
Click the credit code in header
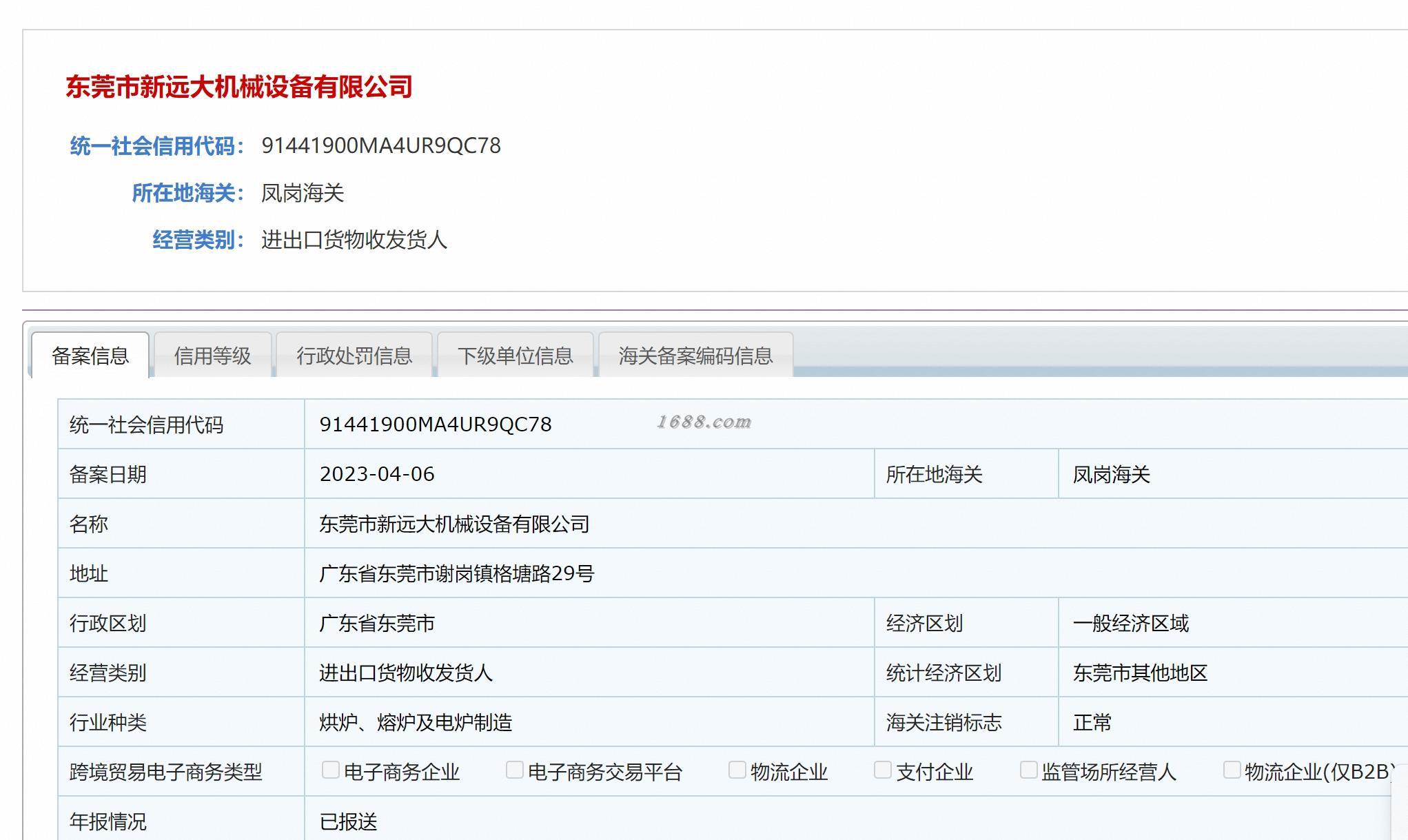tap(381, 145)
